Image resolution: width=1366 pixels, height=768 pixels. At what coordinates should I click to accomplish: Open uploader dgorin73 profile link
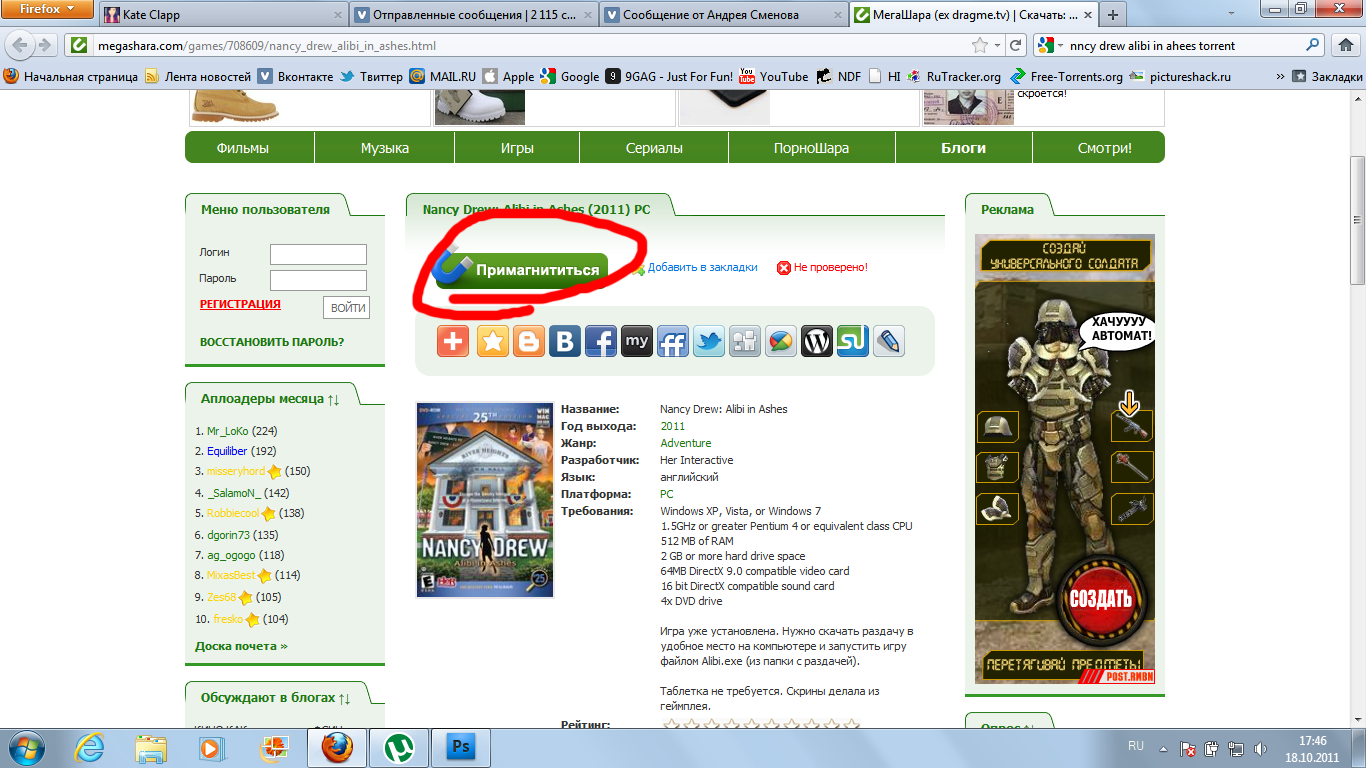pos(228,534)
